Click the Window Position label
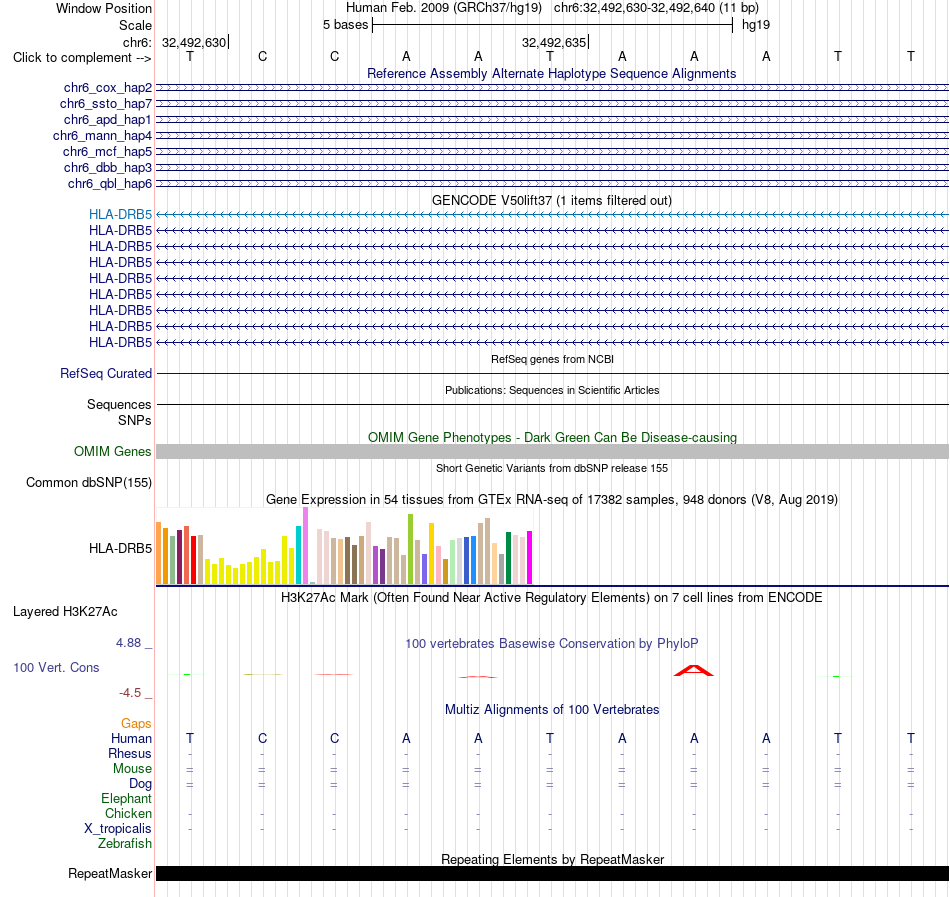The width and height of the screenshot is (950, 897). tap(104, 8)
